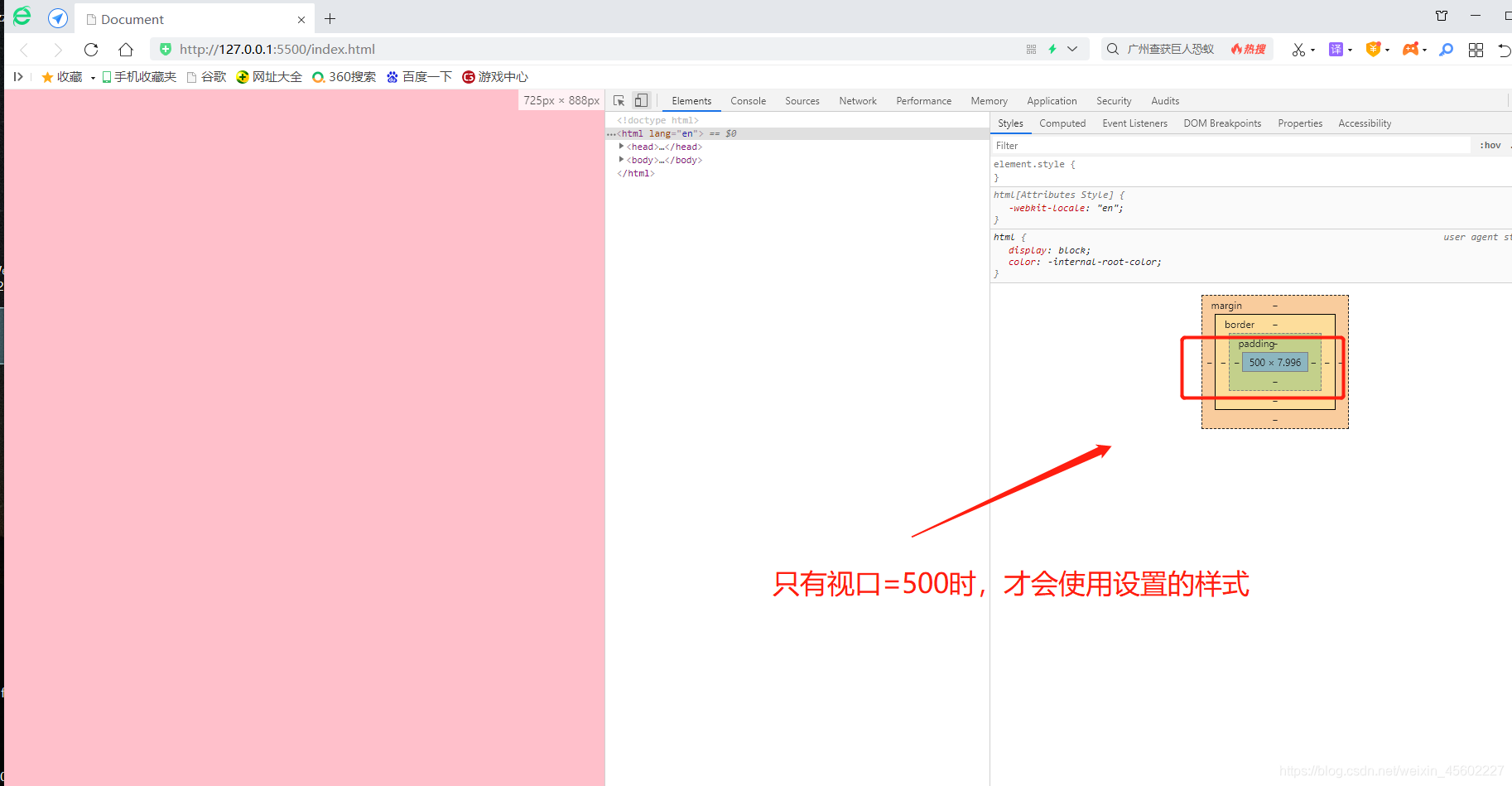The height and width of the screenshot is (786, 1512).
Task: Go back to the previous page
Action: point(25,50)
